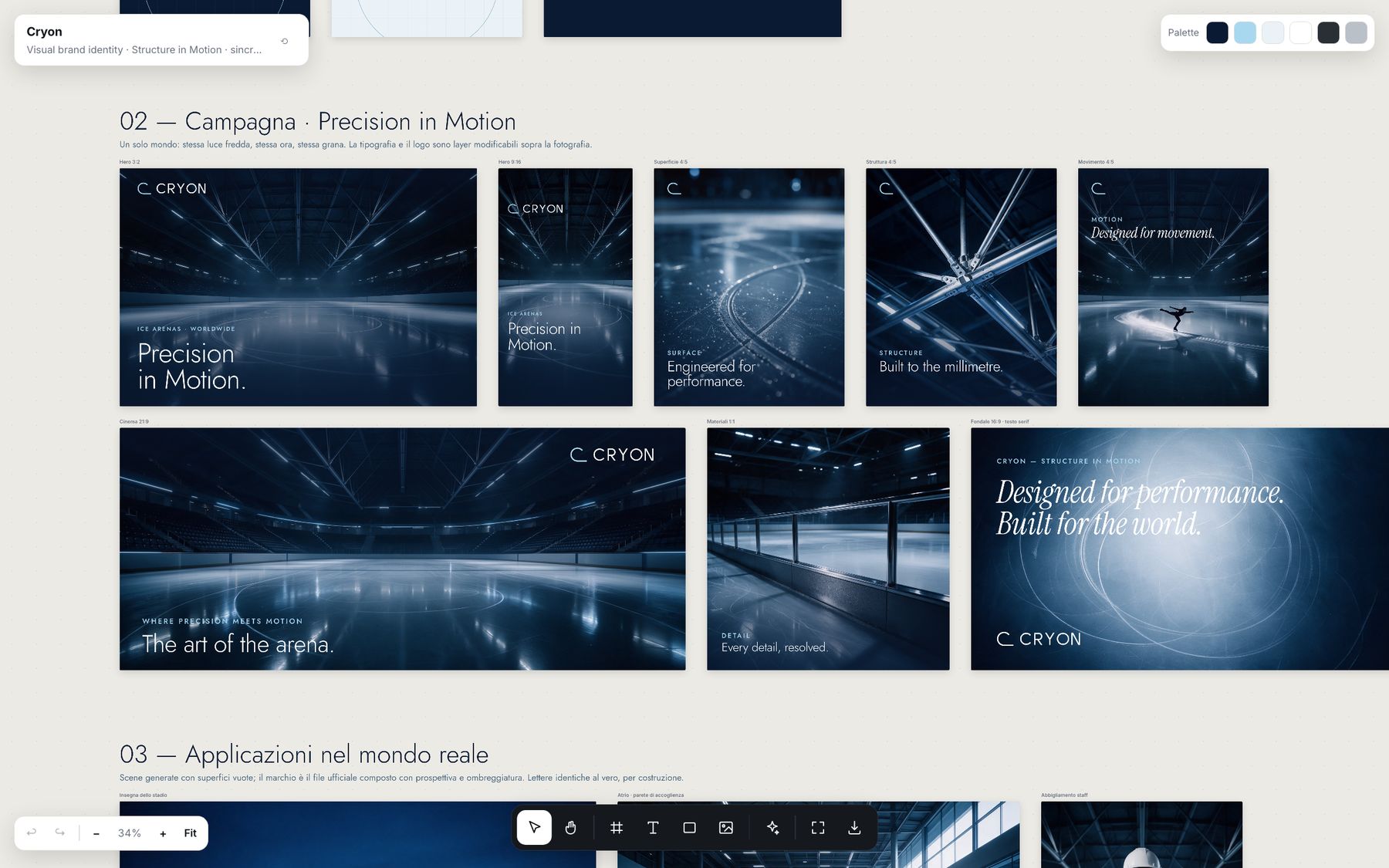Image resolution: width=1389 pixels, height=868 pixels.
Task: Select the rectangle shape tool
Action: [689, 828]
